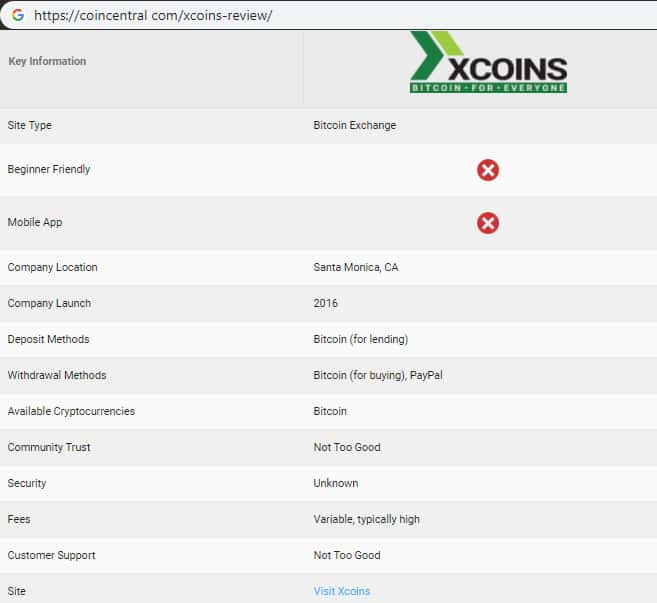Viewport: 657px width, 603px height.
Task: Click the Mobile App label
Action: pos(35,222)
